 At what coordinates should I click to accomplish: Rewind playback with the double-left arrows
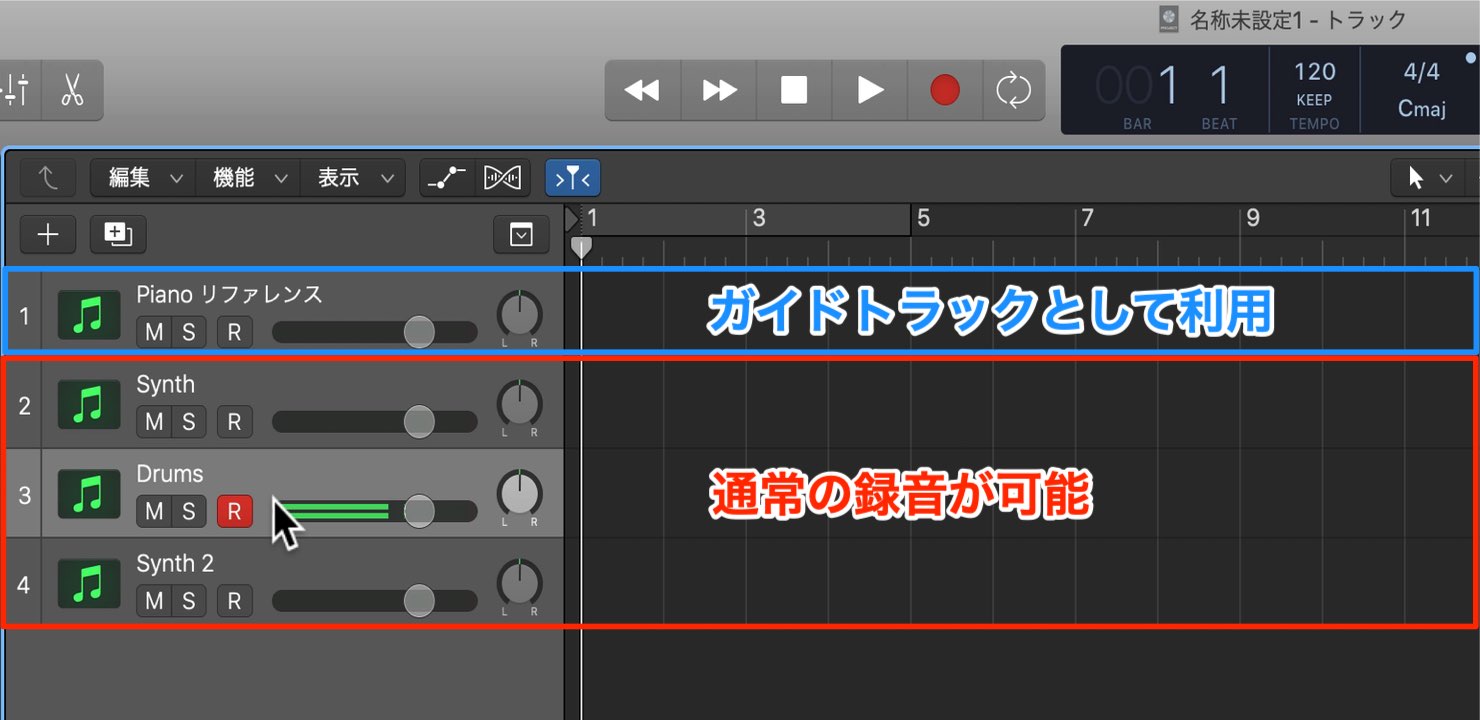coord(642,90)
